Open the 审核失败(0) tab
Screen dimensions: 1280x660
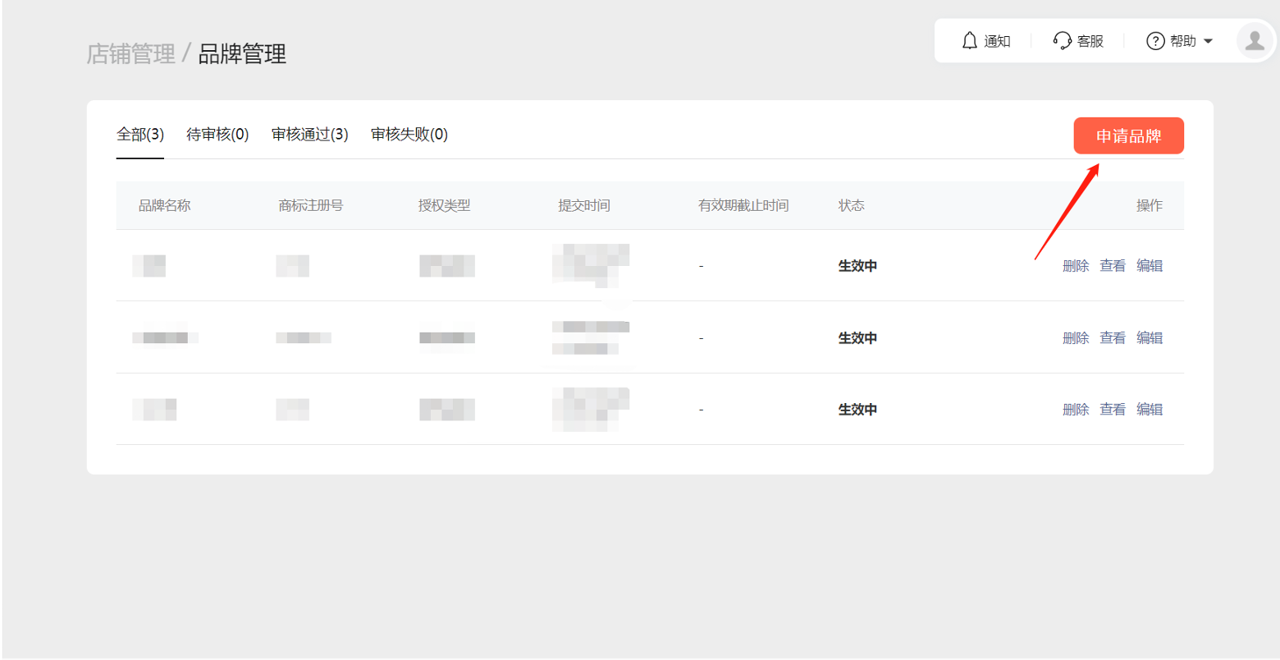point(409,134)
